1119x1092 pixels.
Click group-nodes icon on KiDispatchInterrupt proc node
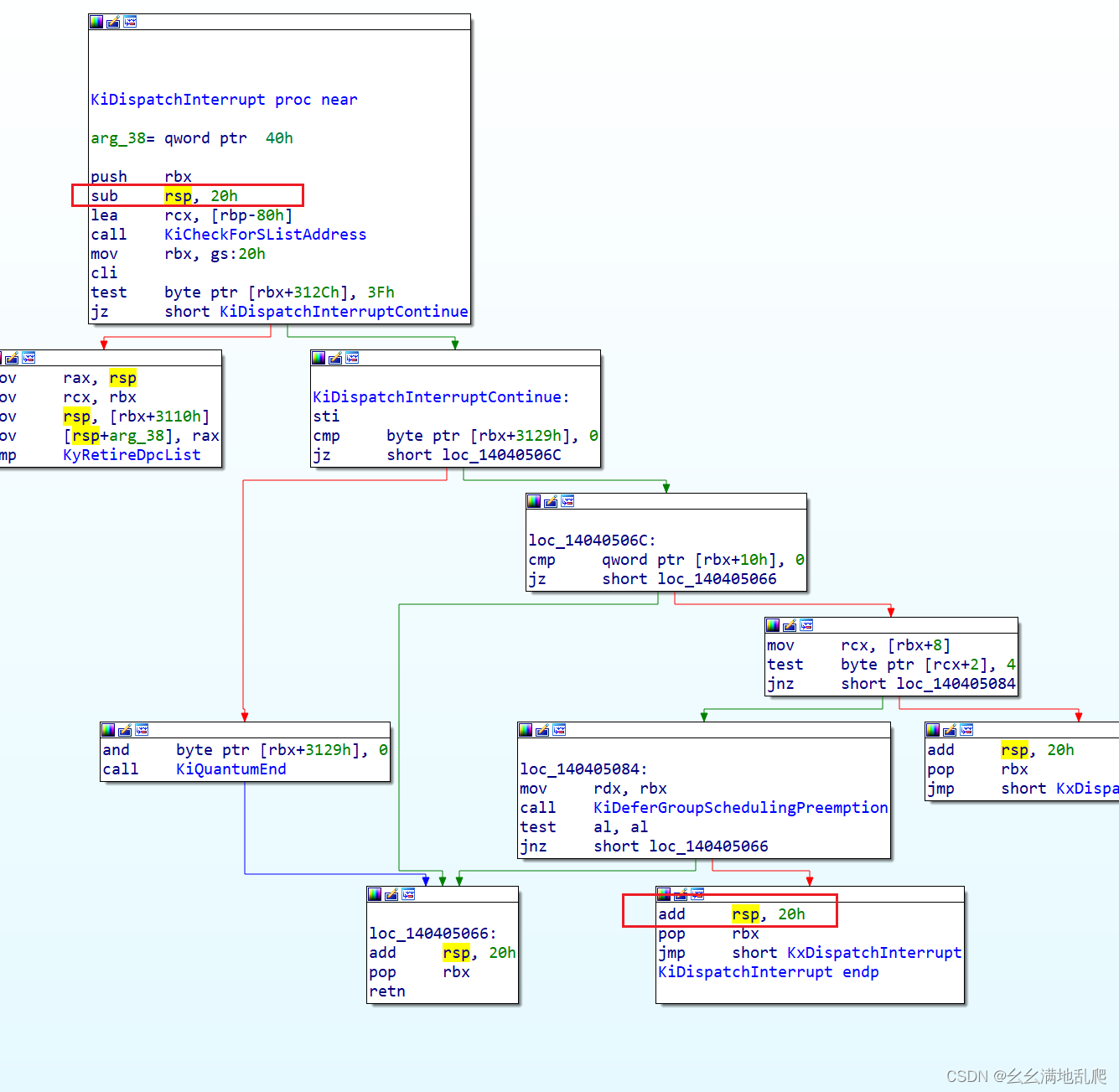130,22
